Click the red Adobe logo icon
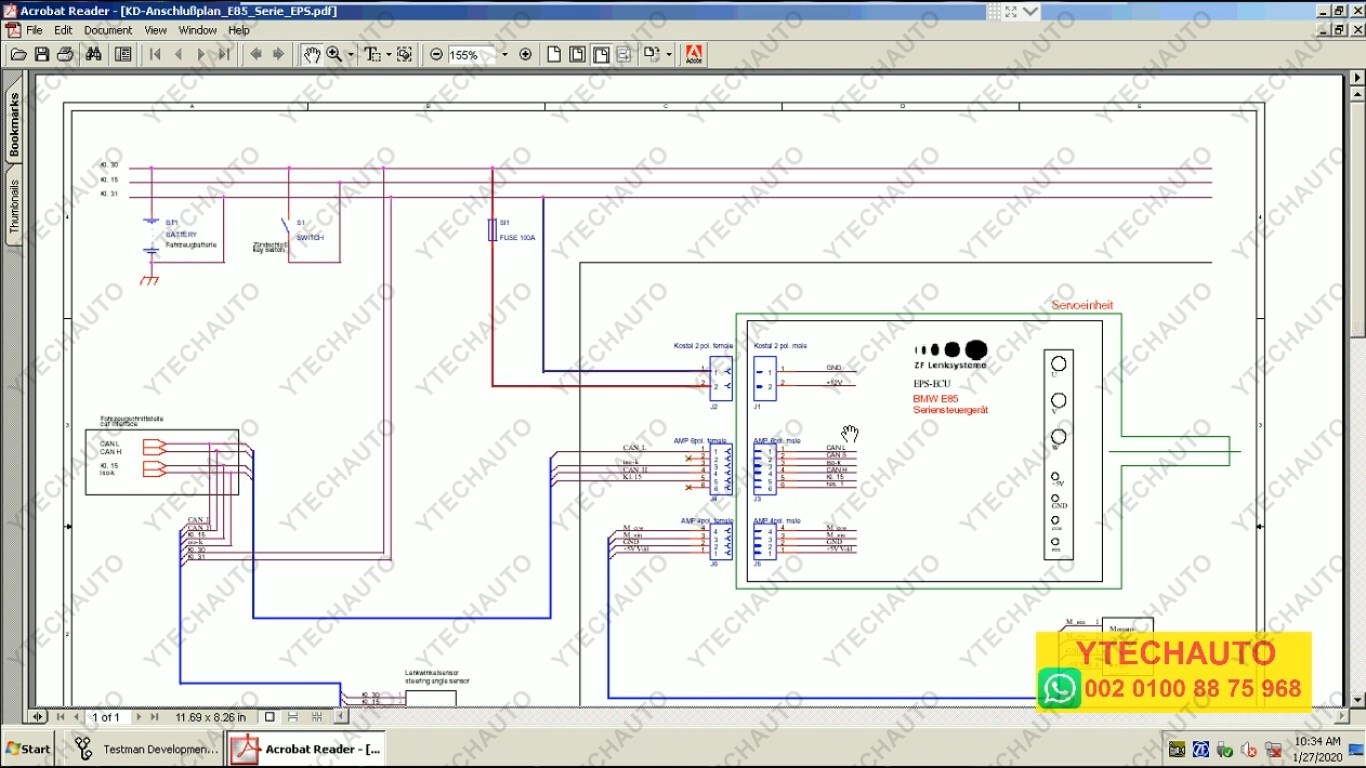1366x768 pixels. click(693, 54)
